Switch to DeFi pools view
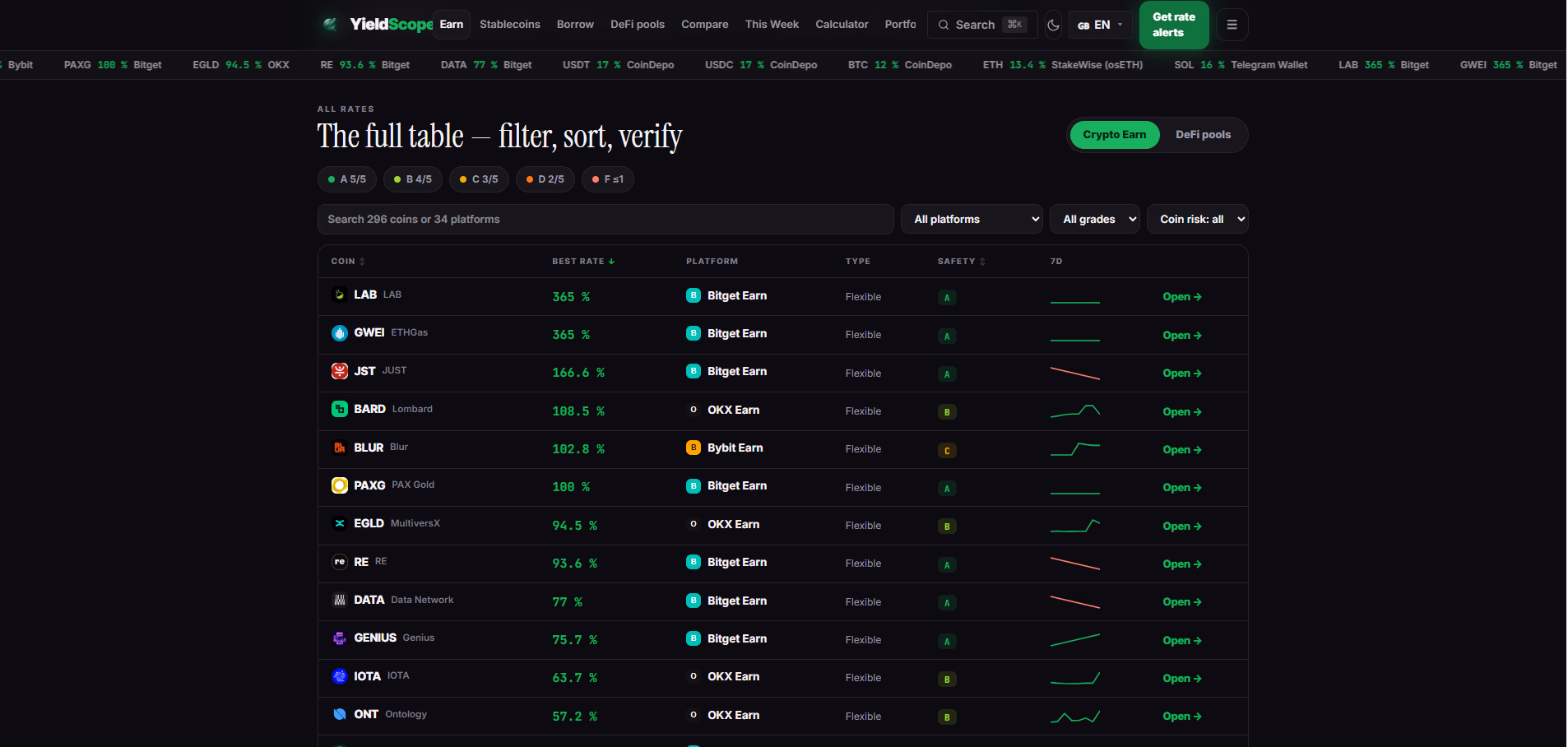 coord(1203,135)
